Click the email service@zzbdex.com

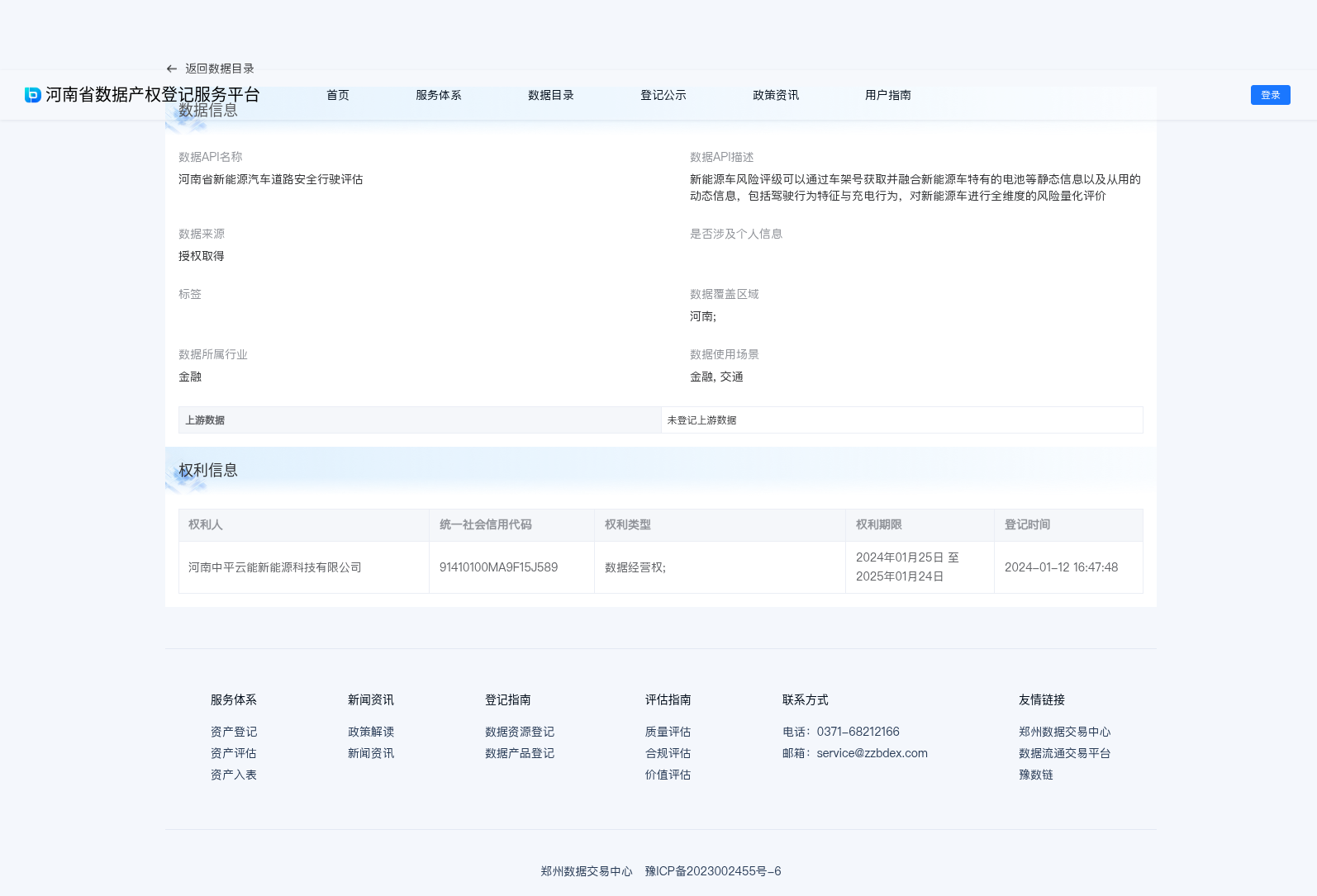pyautogui.click(x=872, y=753)
